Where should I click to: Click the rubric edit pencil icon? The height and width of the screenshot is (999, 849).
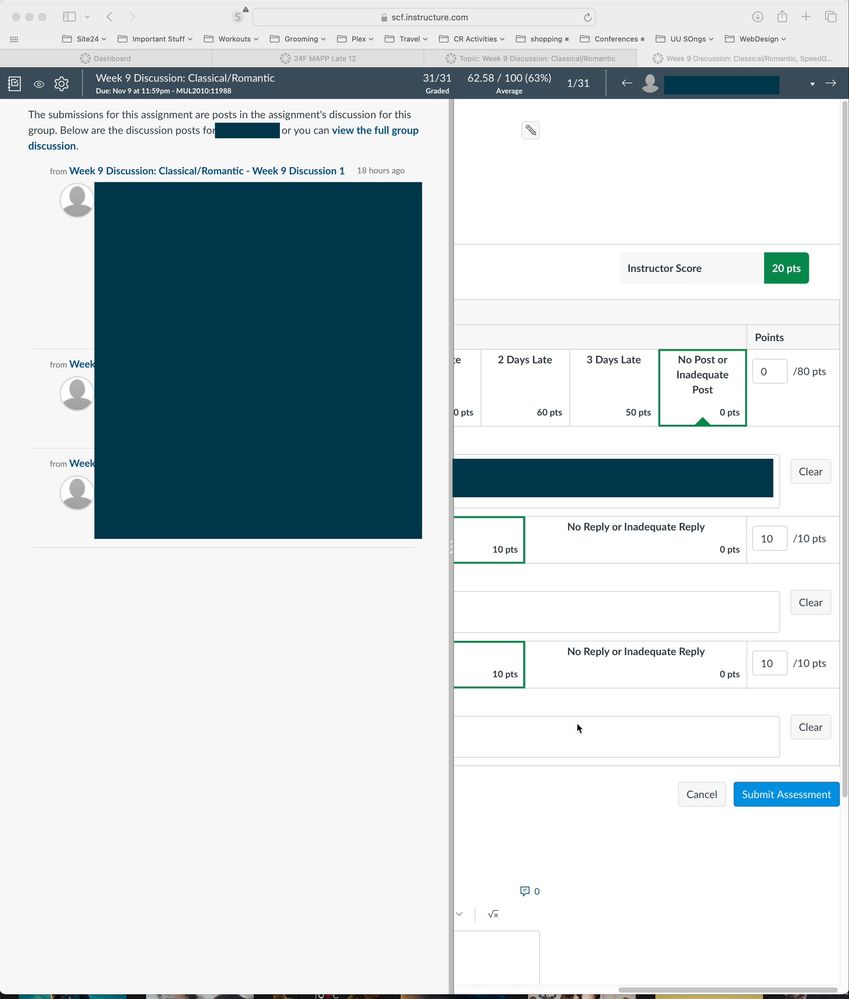click(531, 130)
